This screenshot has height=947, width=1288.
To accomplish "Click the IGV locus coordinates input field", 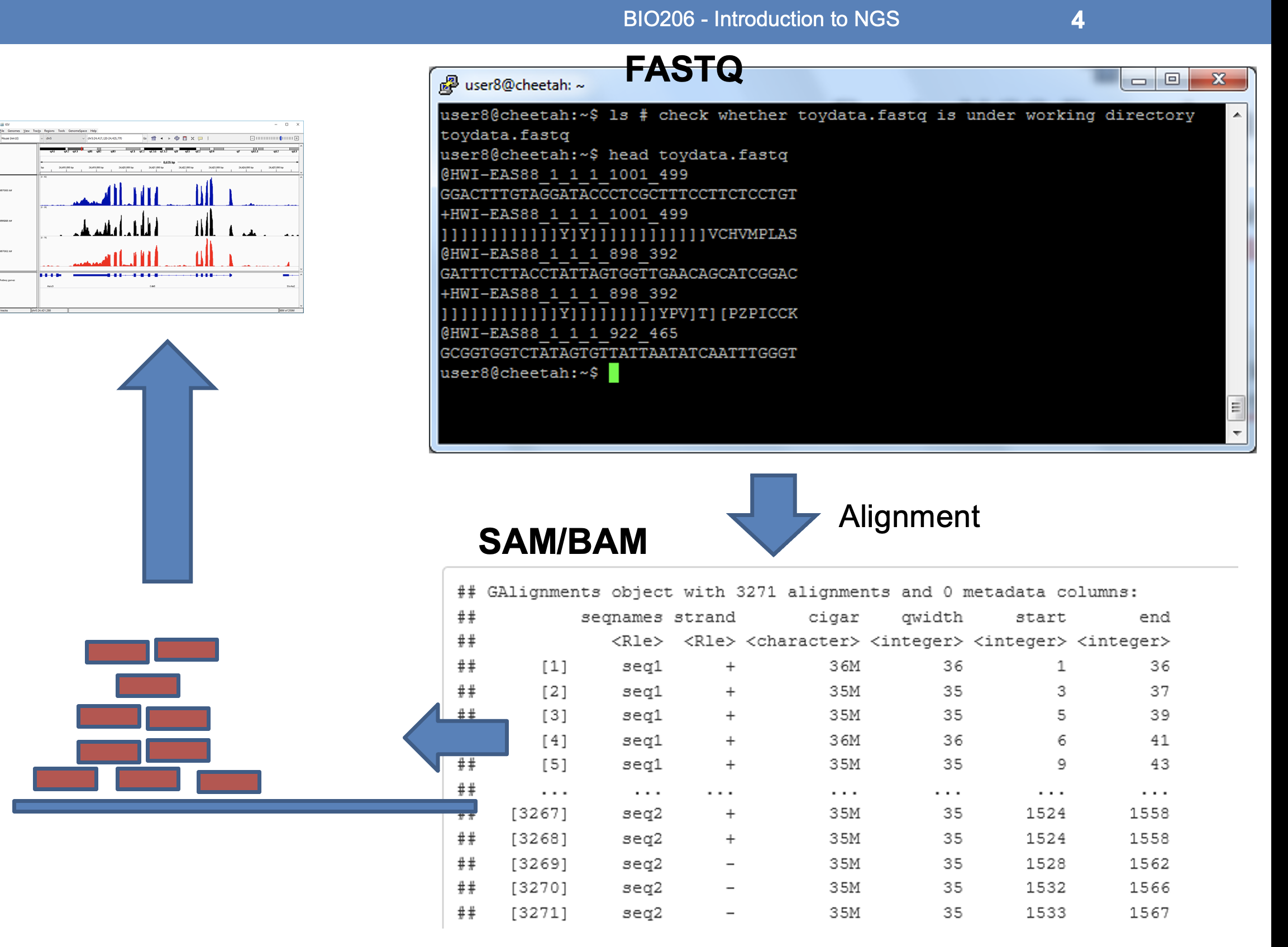I will point(113,138).
